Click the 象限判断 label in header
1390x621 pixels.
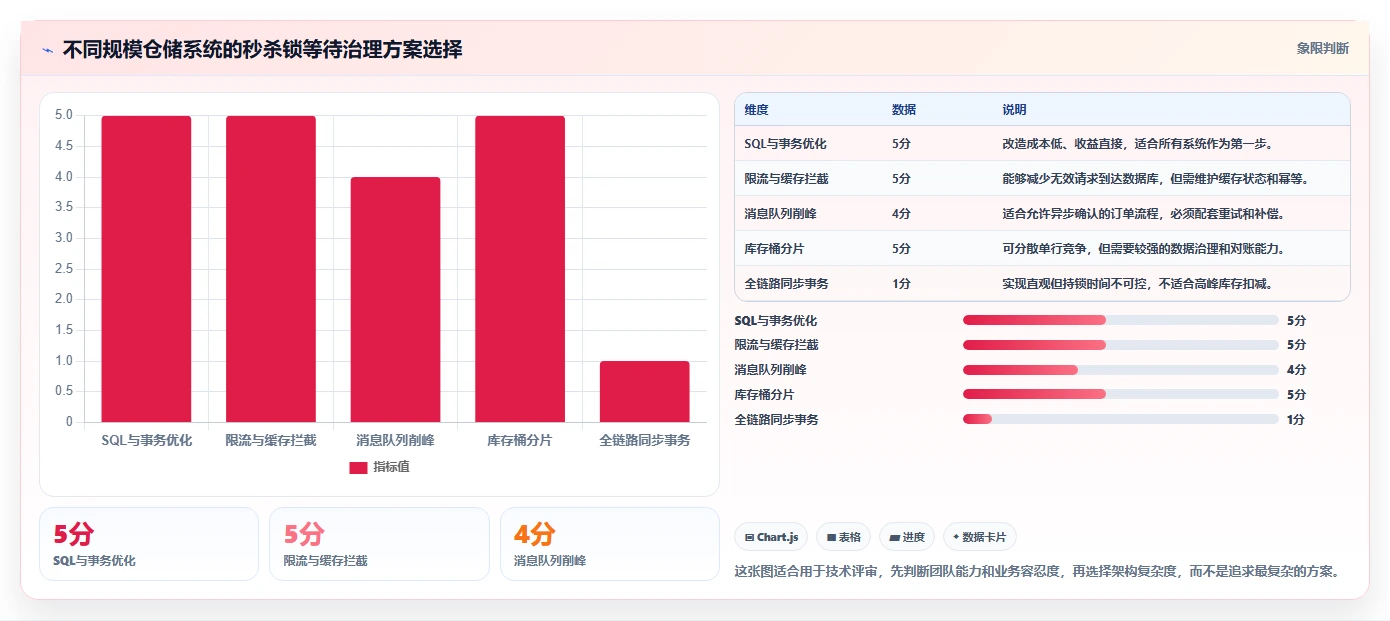[x=1322, y=48]
